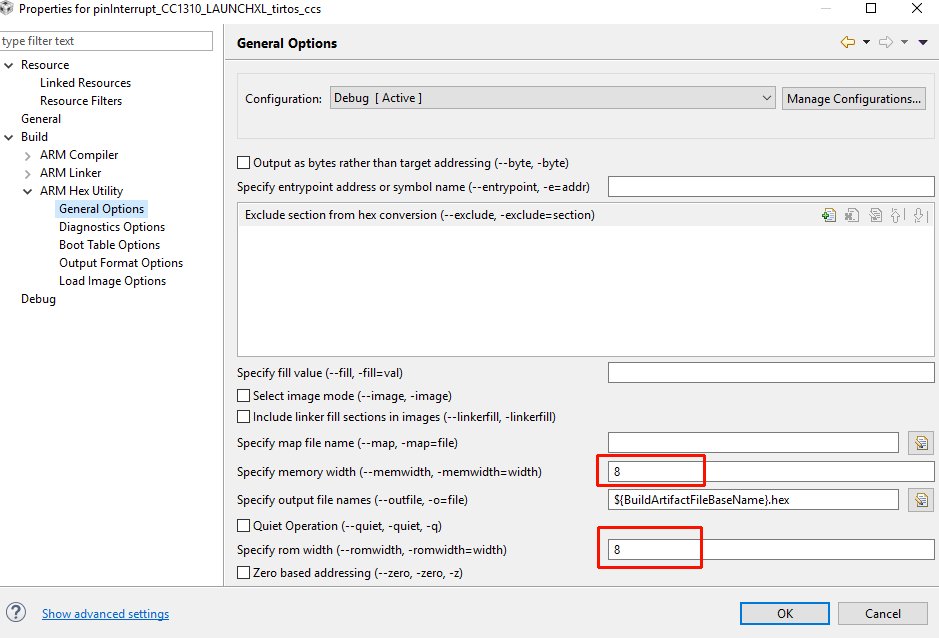The image size is (939, 638).
Task: Open Show advanced settings link
Action: pyautogui.click(x=105, y=613)
